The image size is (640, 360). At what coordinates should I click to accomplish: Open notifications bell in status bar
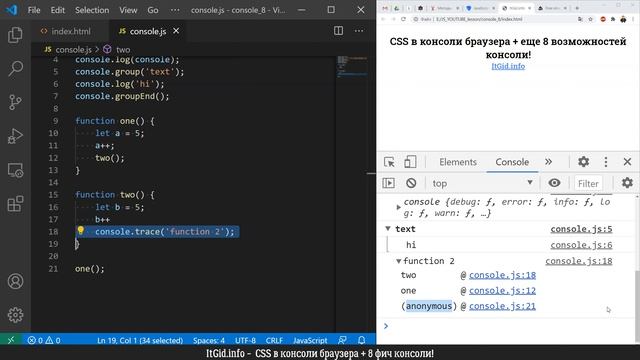click(361, 340)
